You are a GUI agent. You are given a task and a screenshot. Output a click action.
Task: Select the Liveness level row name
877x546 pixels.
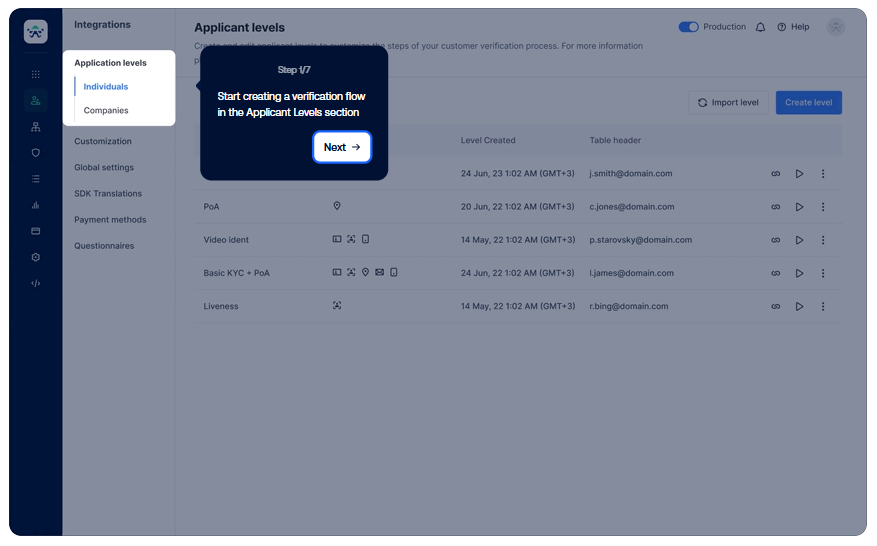pos(221,307)
